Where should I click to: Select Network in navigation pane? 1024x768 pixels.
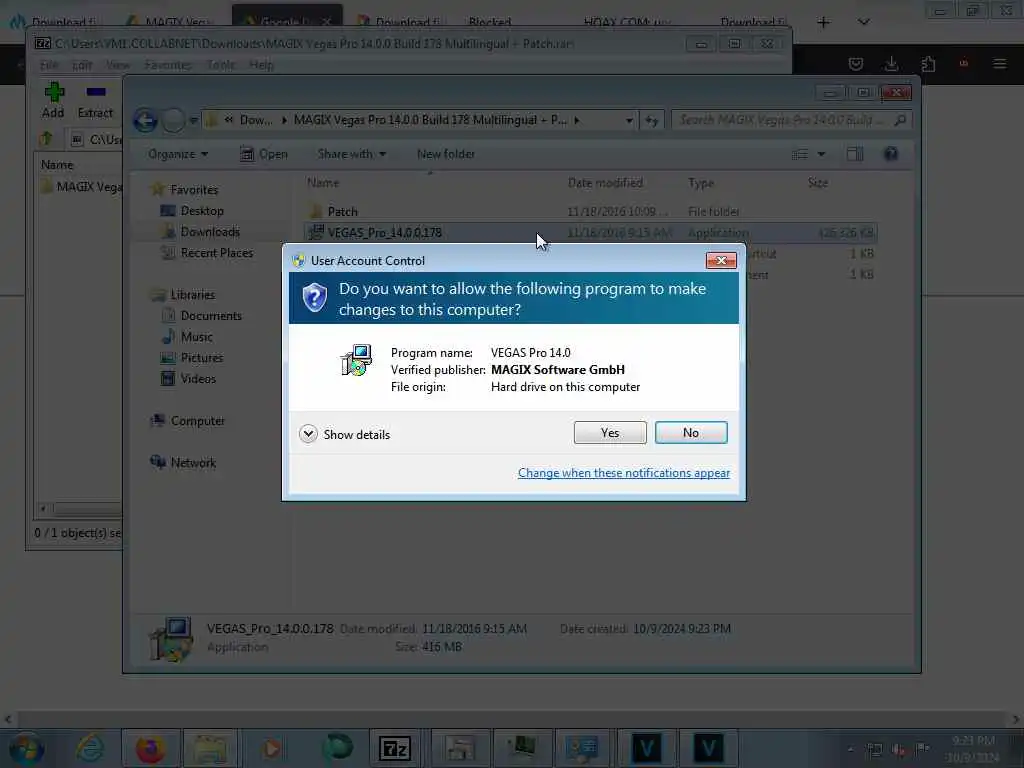(x=193, y=462)
